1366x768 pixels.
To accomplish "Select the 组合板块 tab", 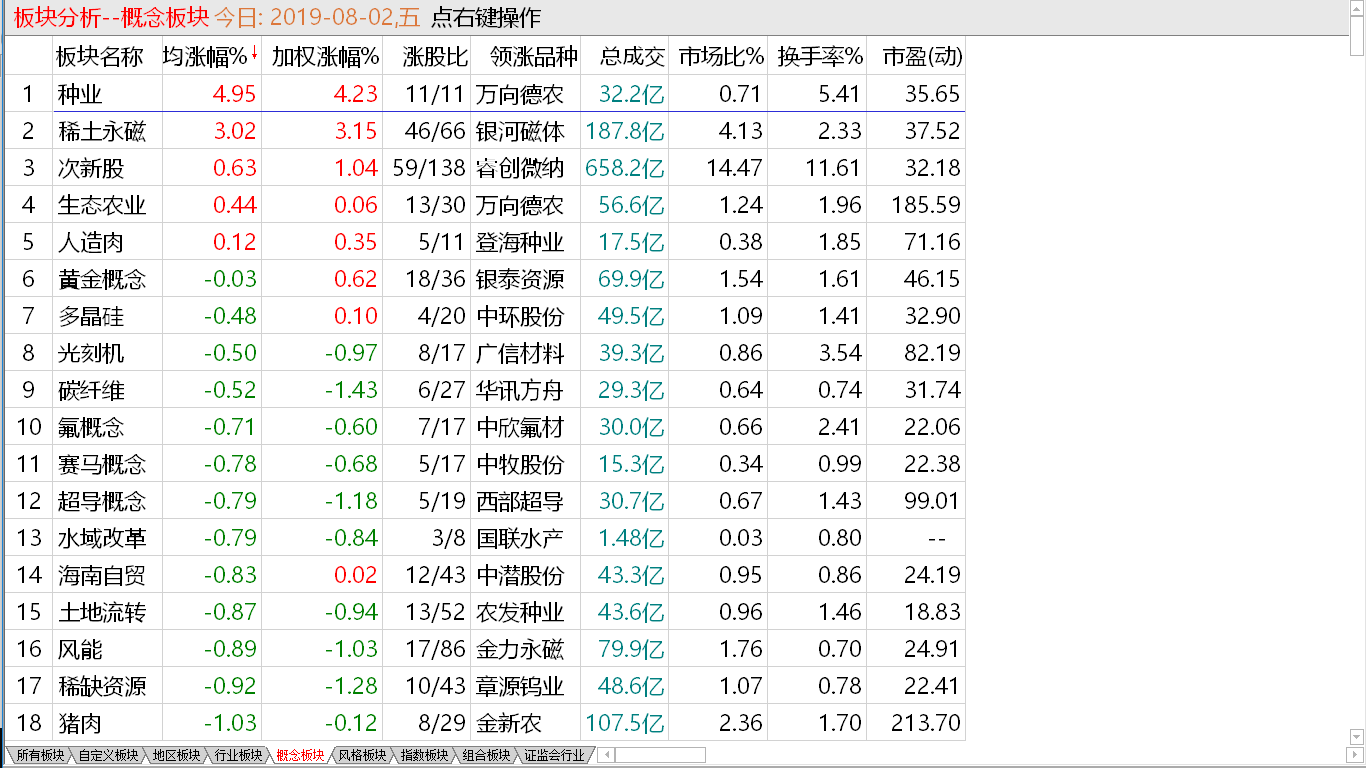I will point(486,755).
